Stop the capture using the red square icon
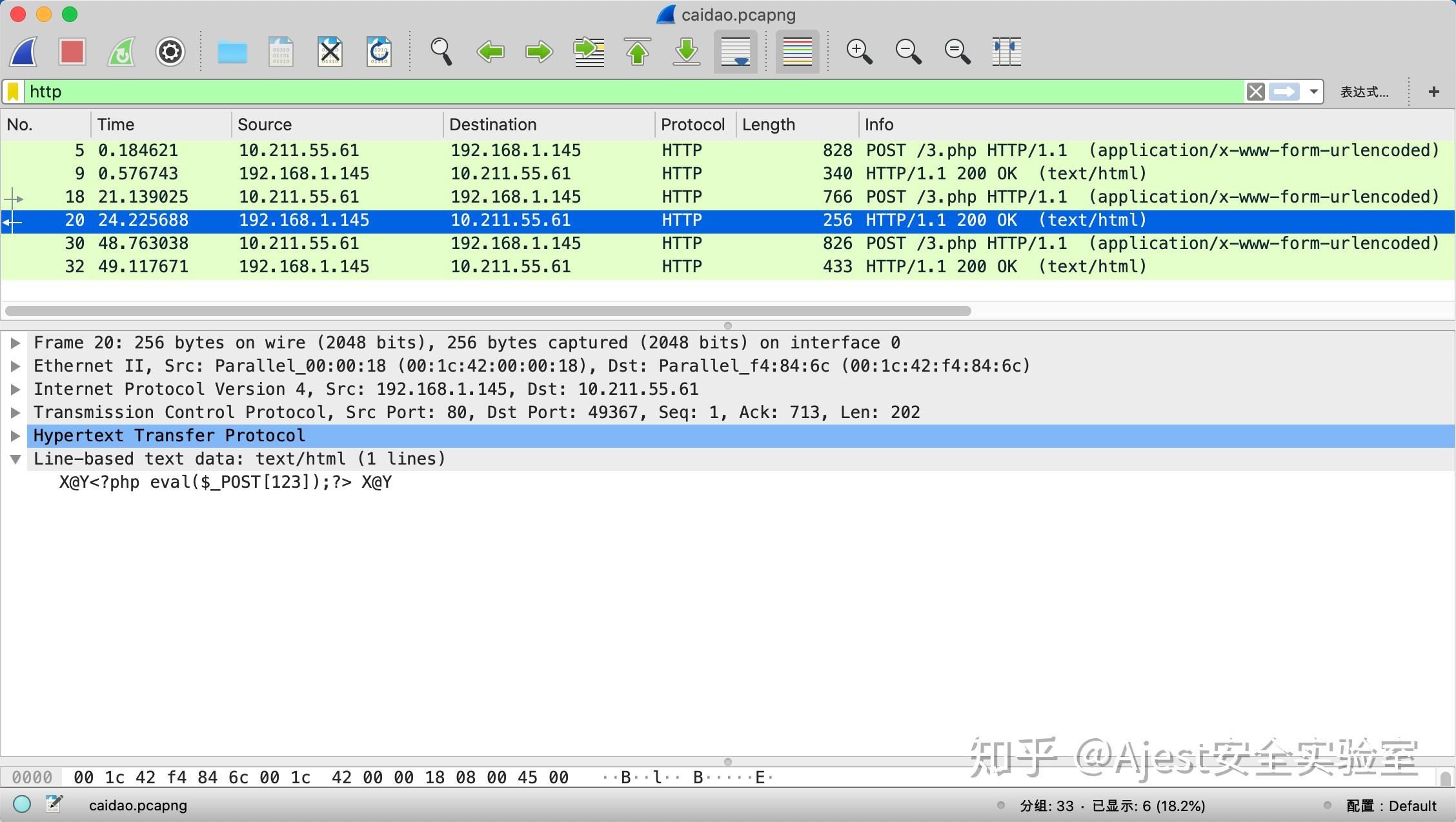1456x822 pixels. (72, 52)
